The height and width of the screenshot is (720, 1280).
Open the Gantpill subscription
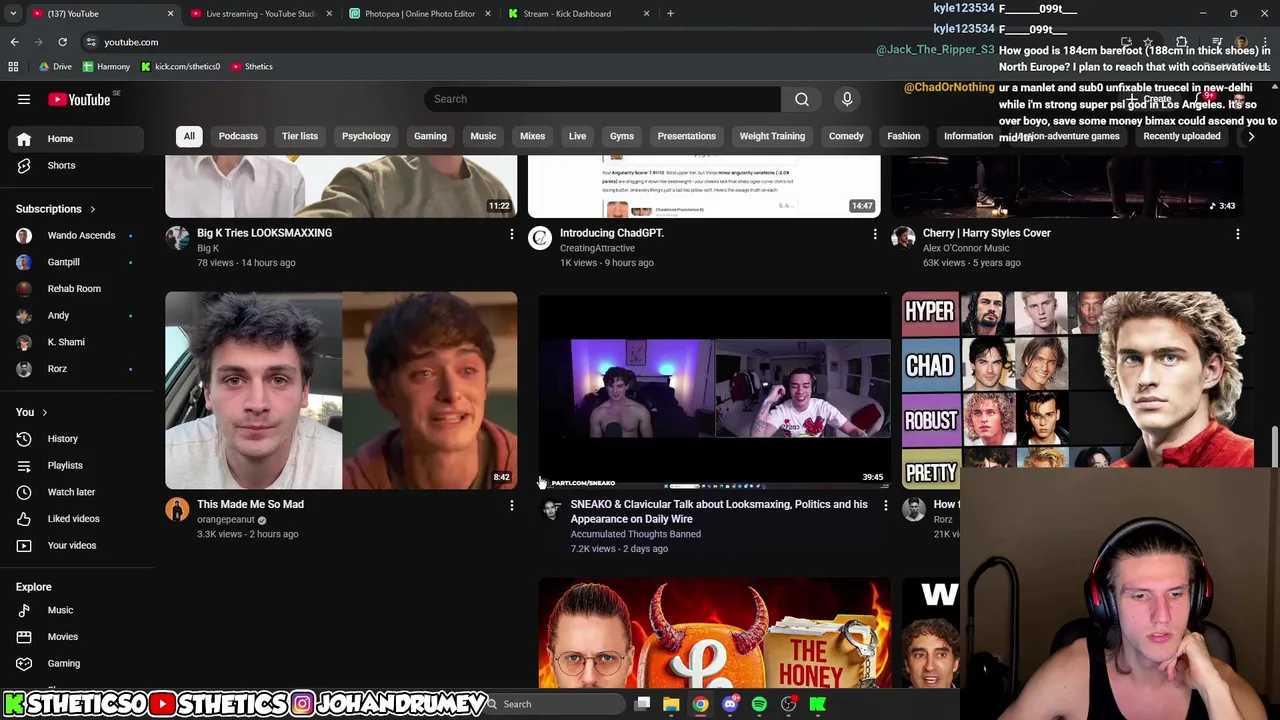click(x=77, y=262)
